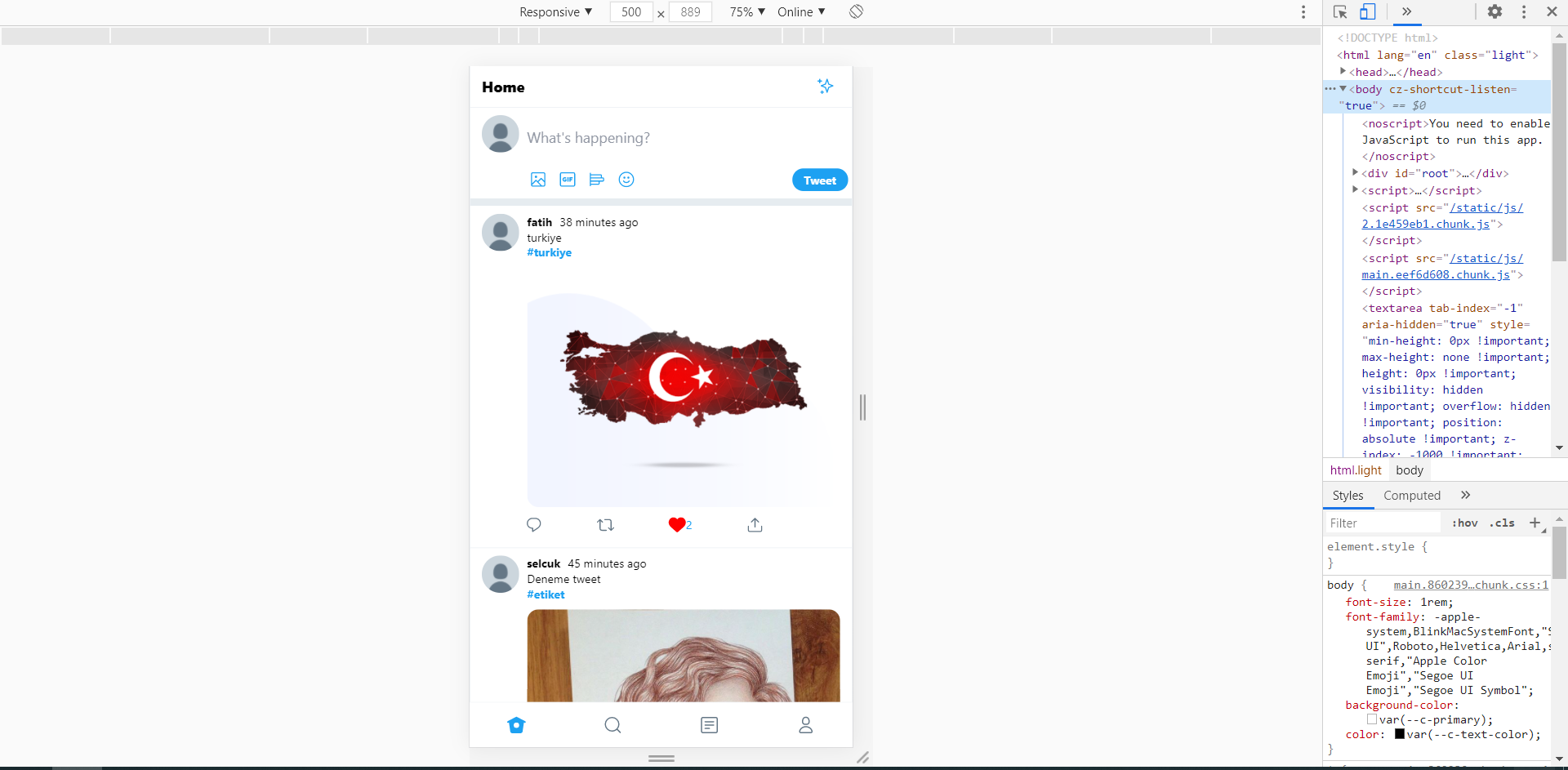Toggle the device toolbar in DevTools
Screen dimensions: 1568x770
[1368, 11]
